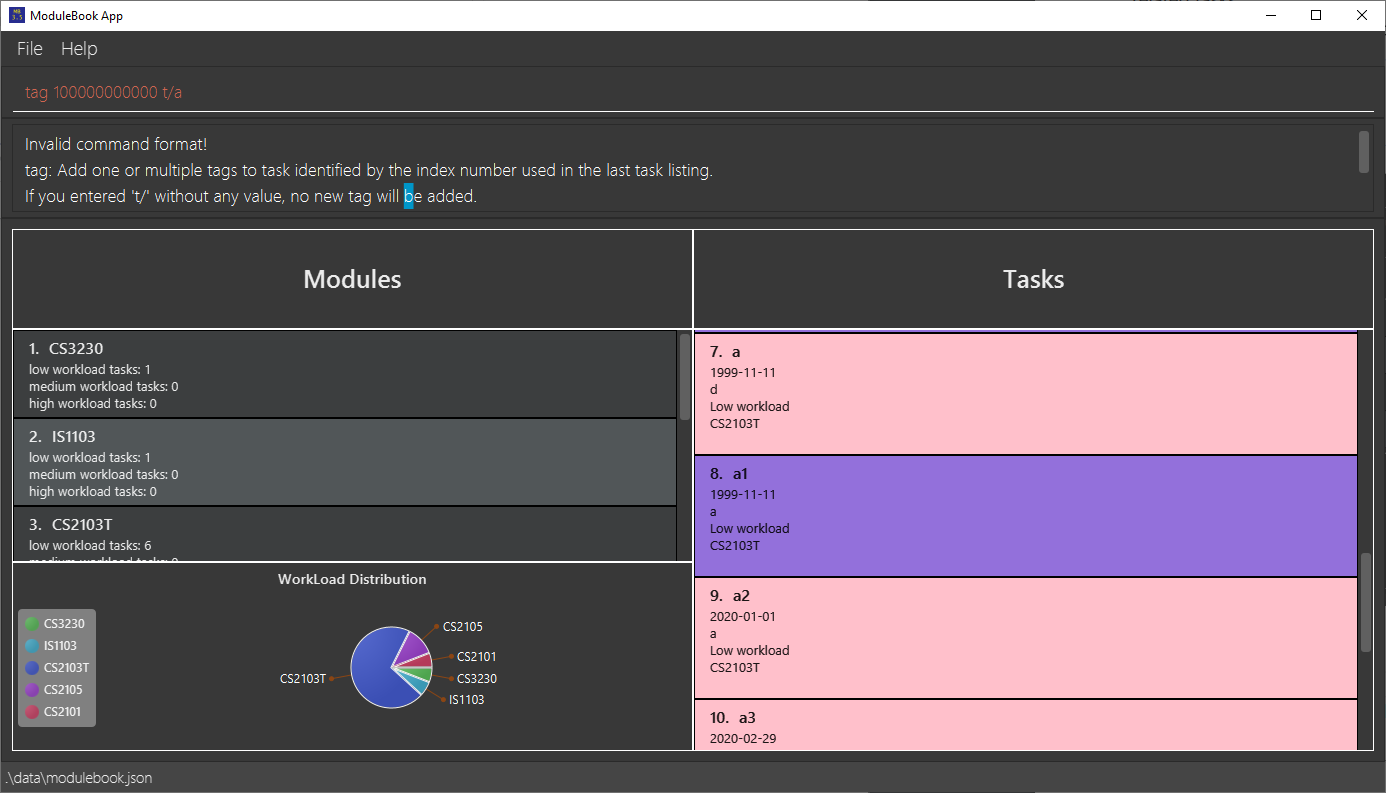The width and height of the screenshot is (1386, 793).
Task: Click 'low workload tasks: 6' under CS2103T
Action: (90, 546)
